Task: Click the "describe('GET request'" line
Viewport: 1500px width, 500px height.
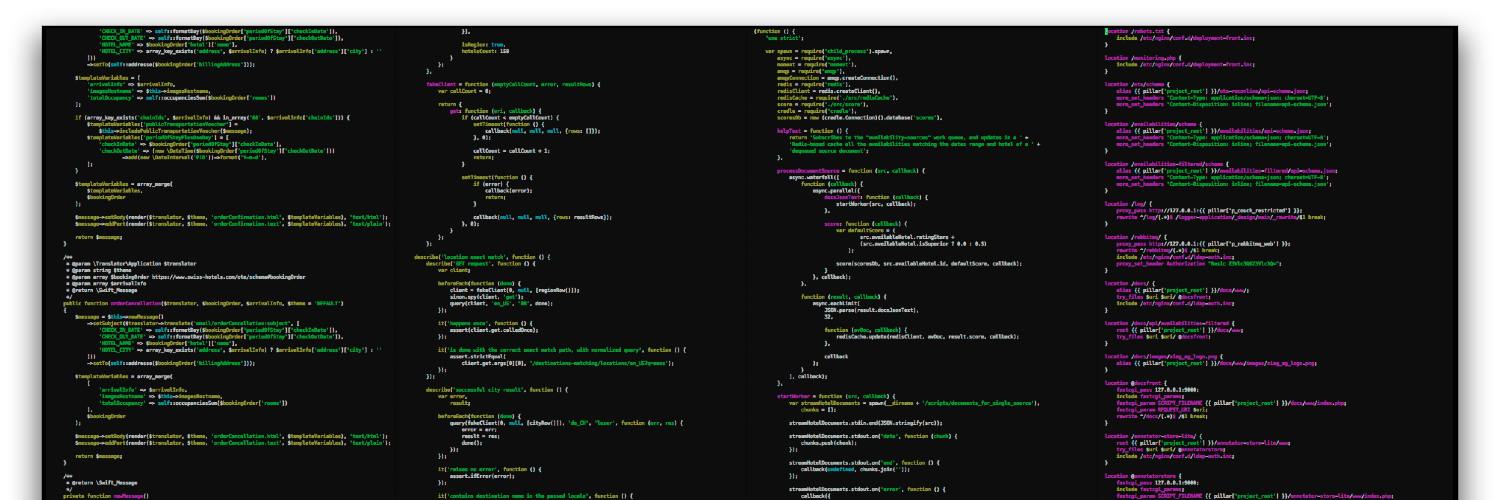Action: pyautogui.click(x=481, y=264)
